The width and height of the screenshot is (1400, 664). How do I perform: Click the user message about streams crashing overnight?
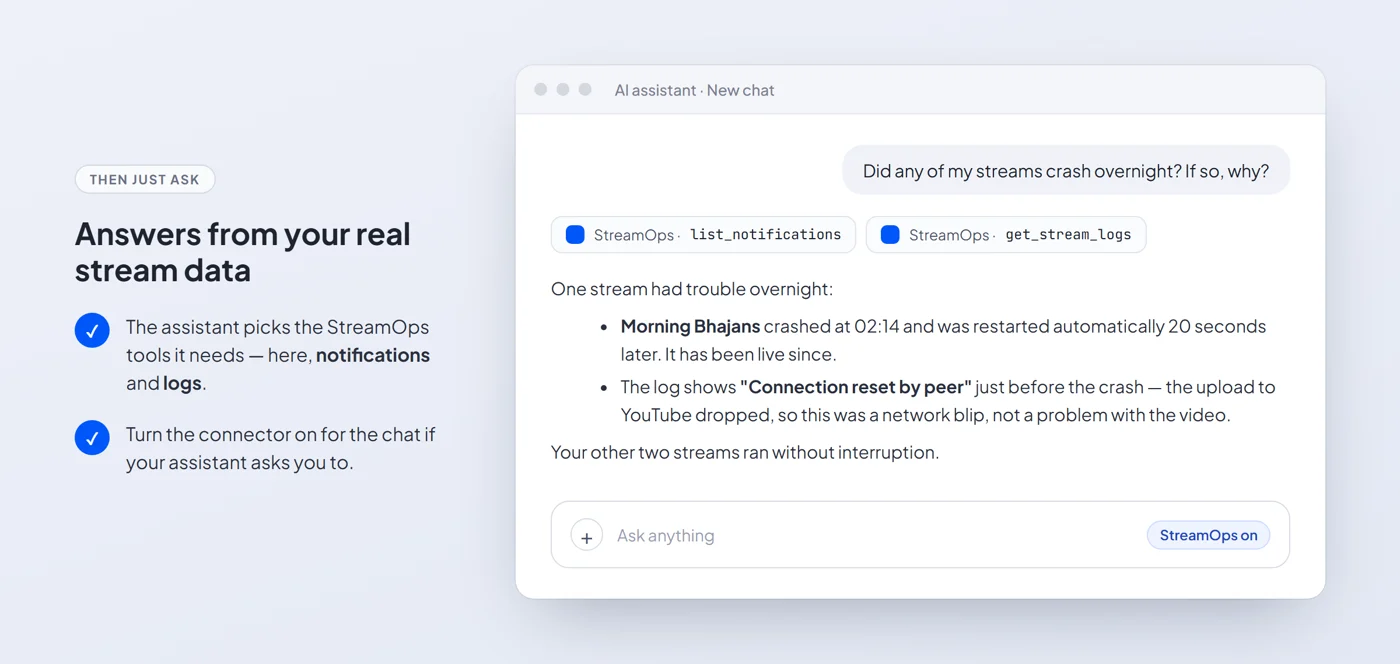pos(1066,171)
